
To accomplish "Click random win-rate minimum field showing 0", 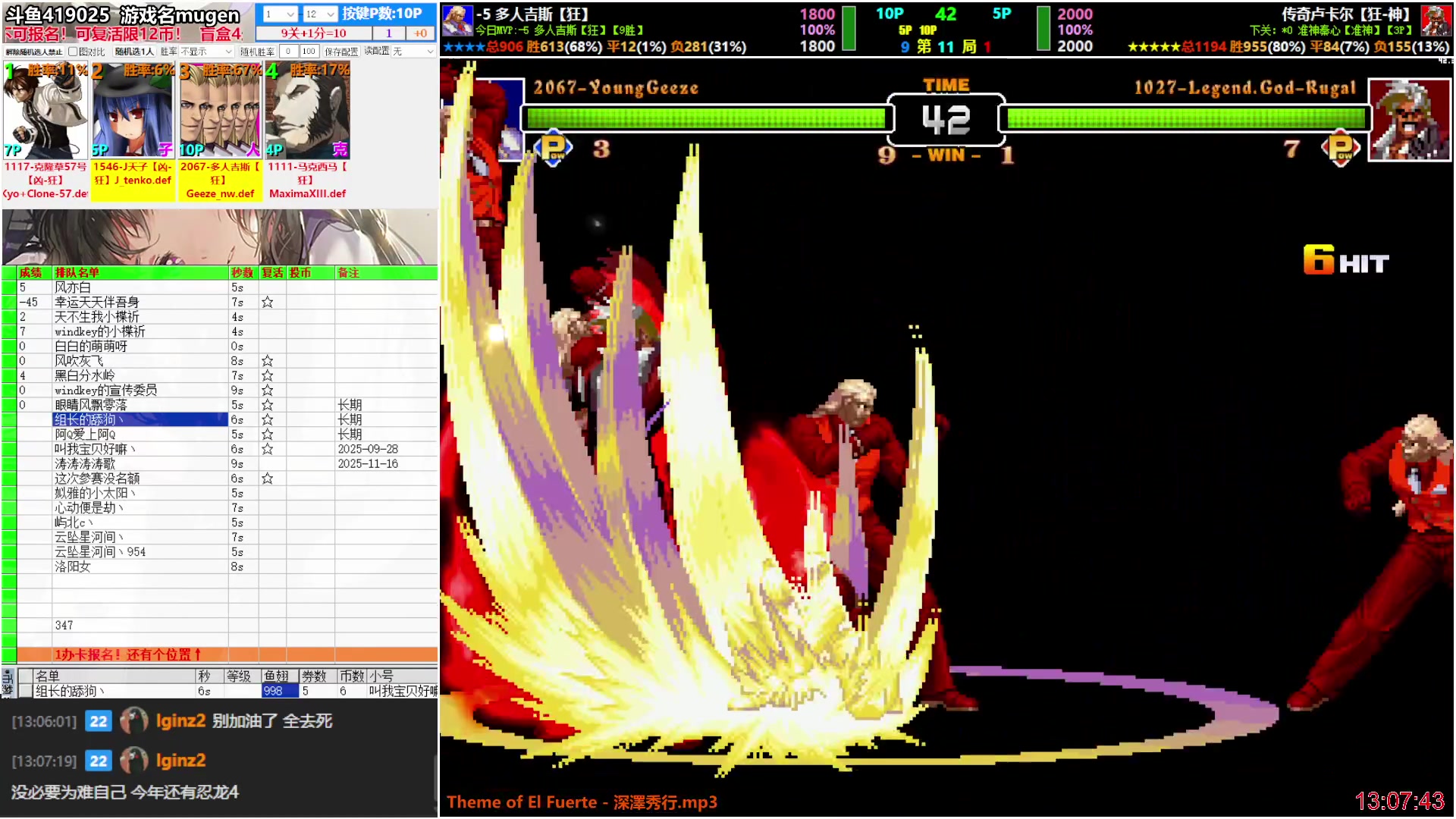I will (x=288, y=52).
